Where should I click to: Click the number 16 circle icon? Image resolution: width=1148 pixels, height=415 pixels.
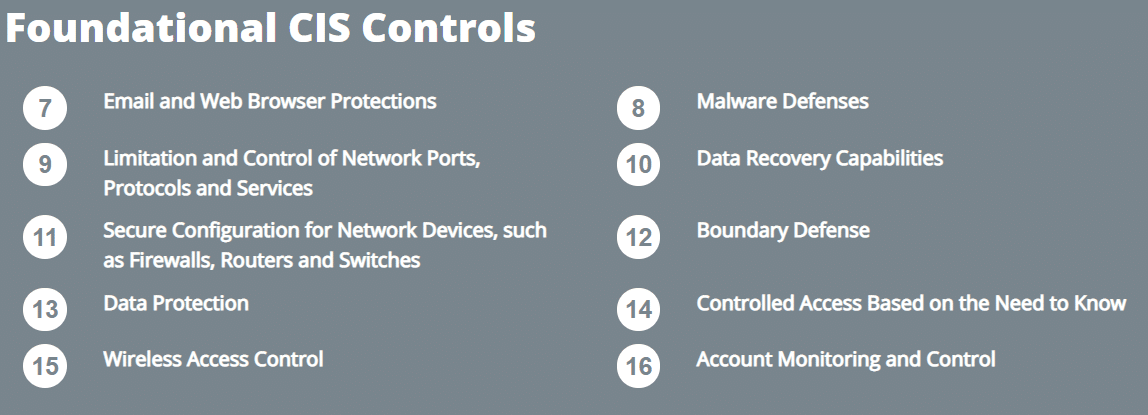click(x=638, y=366)
